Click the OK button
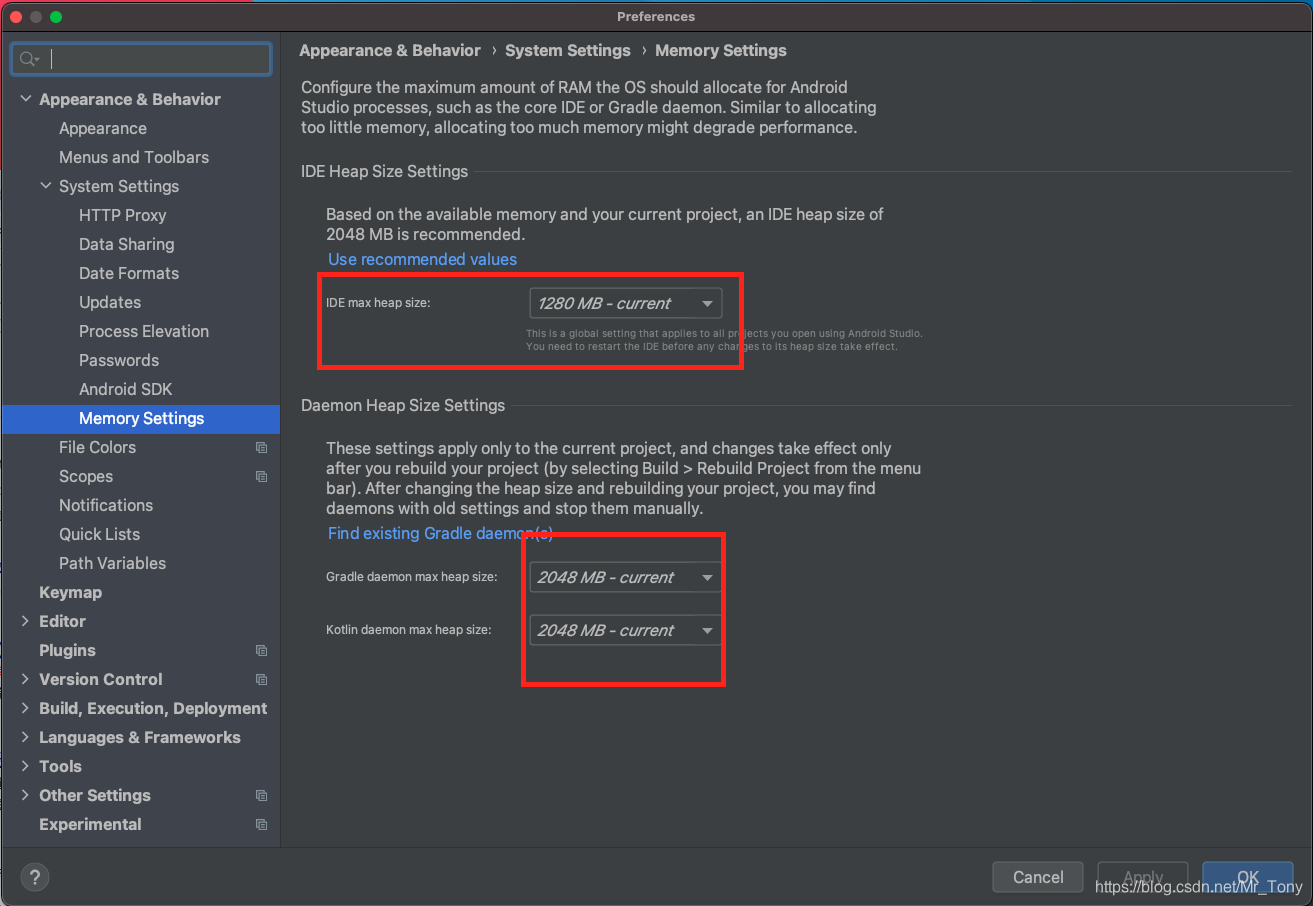 (x=1248, y=877)
